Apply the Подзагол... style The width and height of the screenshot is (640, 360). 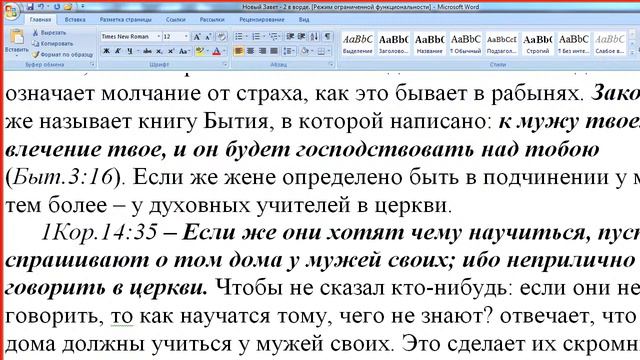point(502,44)
